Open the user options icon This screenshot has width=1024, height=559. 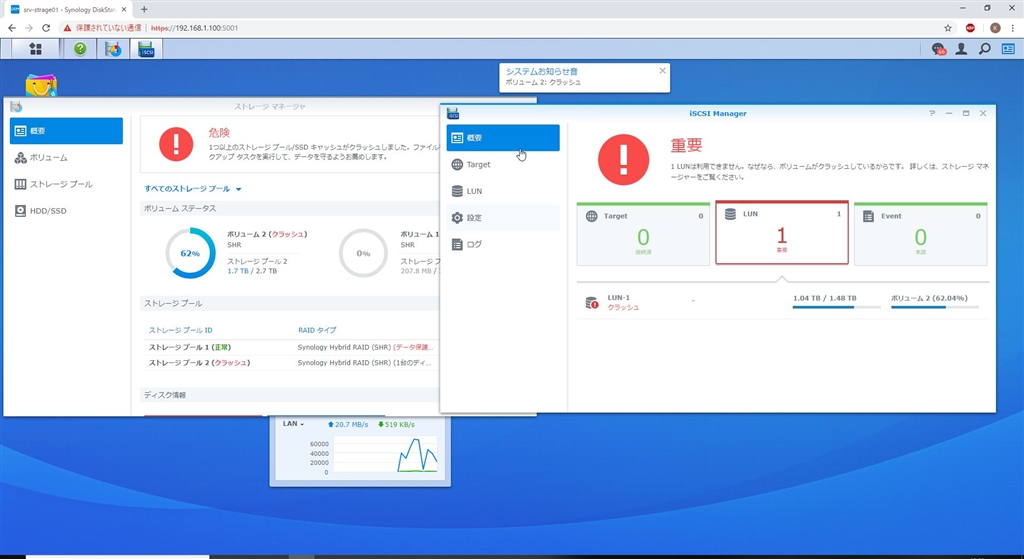(x=961, y=49)
